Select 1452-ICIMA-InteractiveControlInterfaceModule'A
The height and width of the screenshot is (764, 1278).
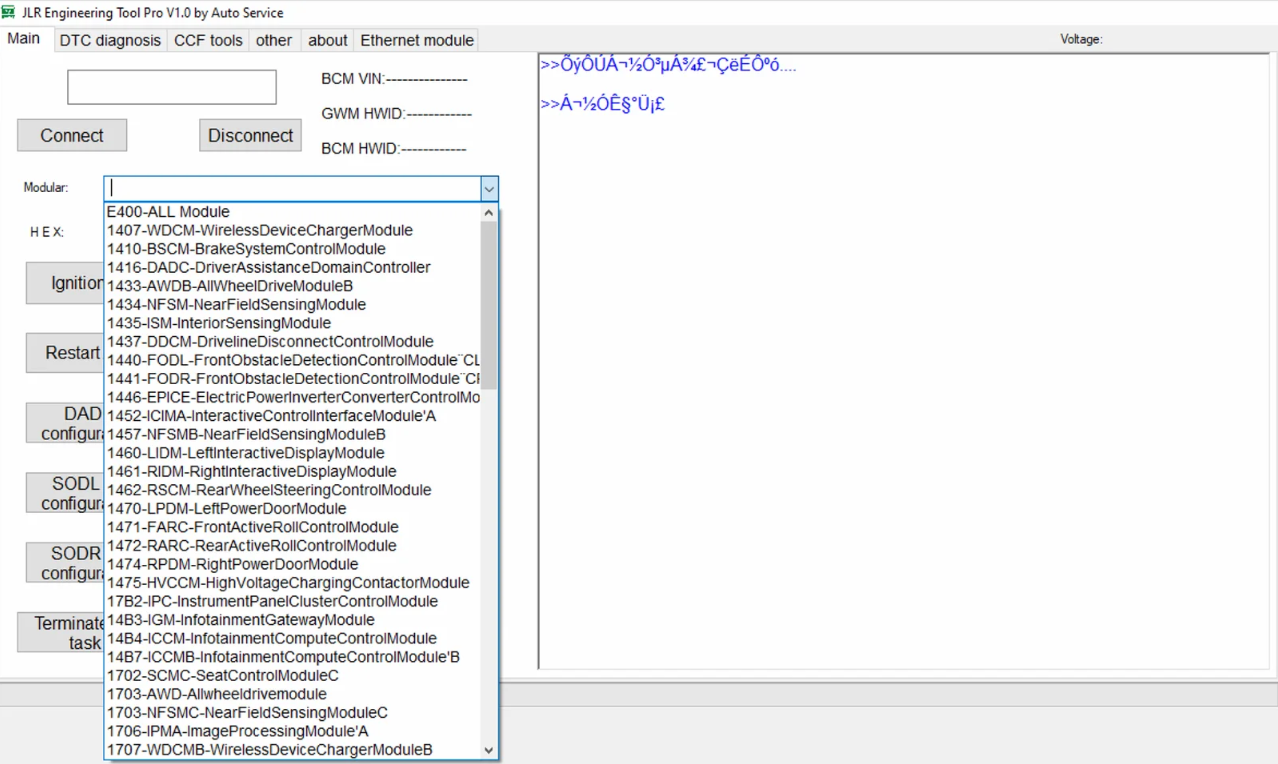point(292,415)
